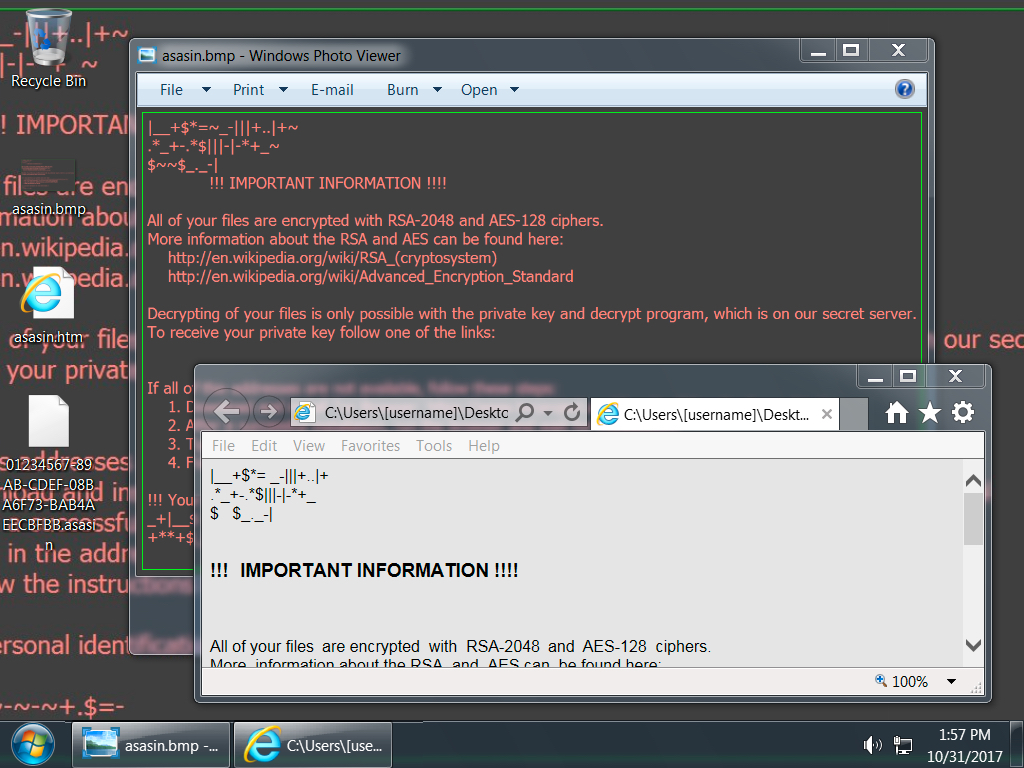Close the IE tab with the x icon

pos(826,414)
